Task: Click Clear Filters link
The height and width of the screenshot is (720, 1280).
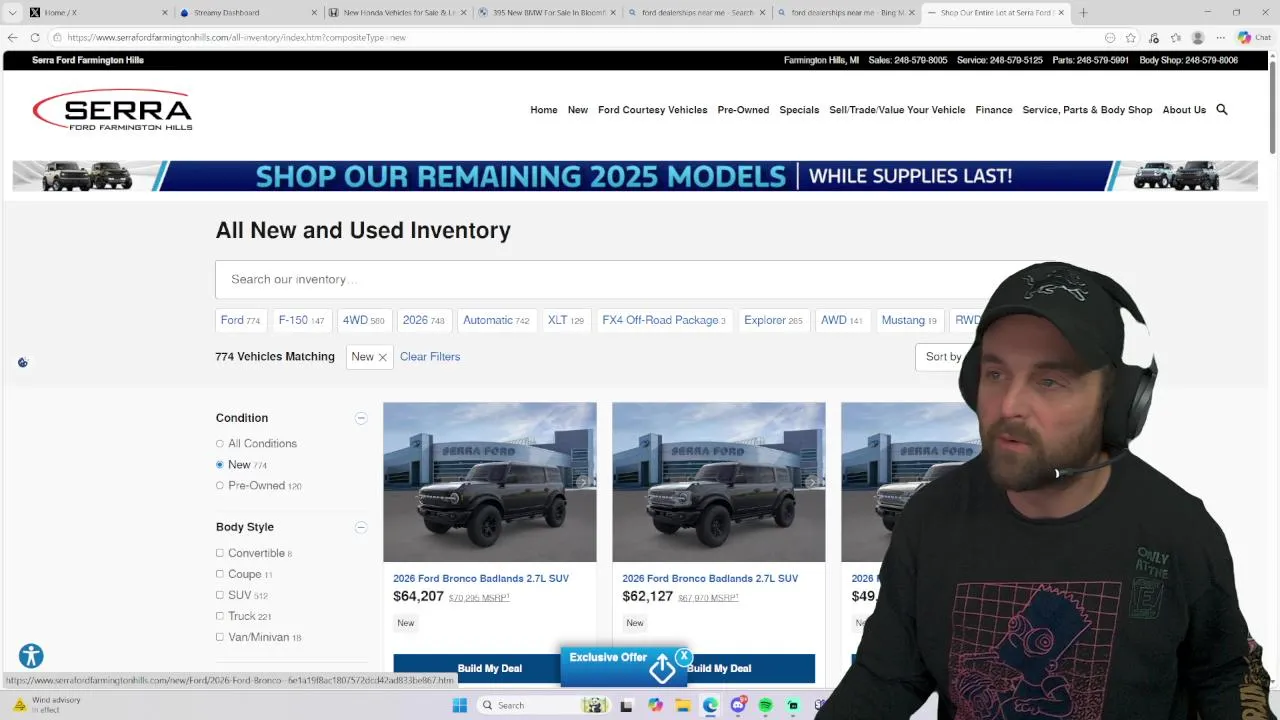Action: [430, 357]
